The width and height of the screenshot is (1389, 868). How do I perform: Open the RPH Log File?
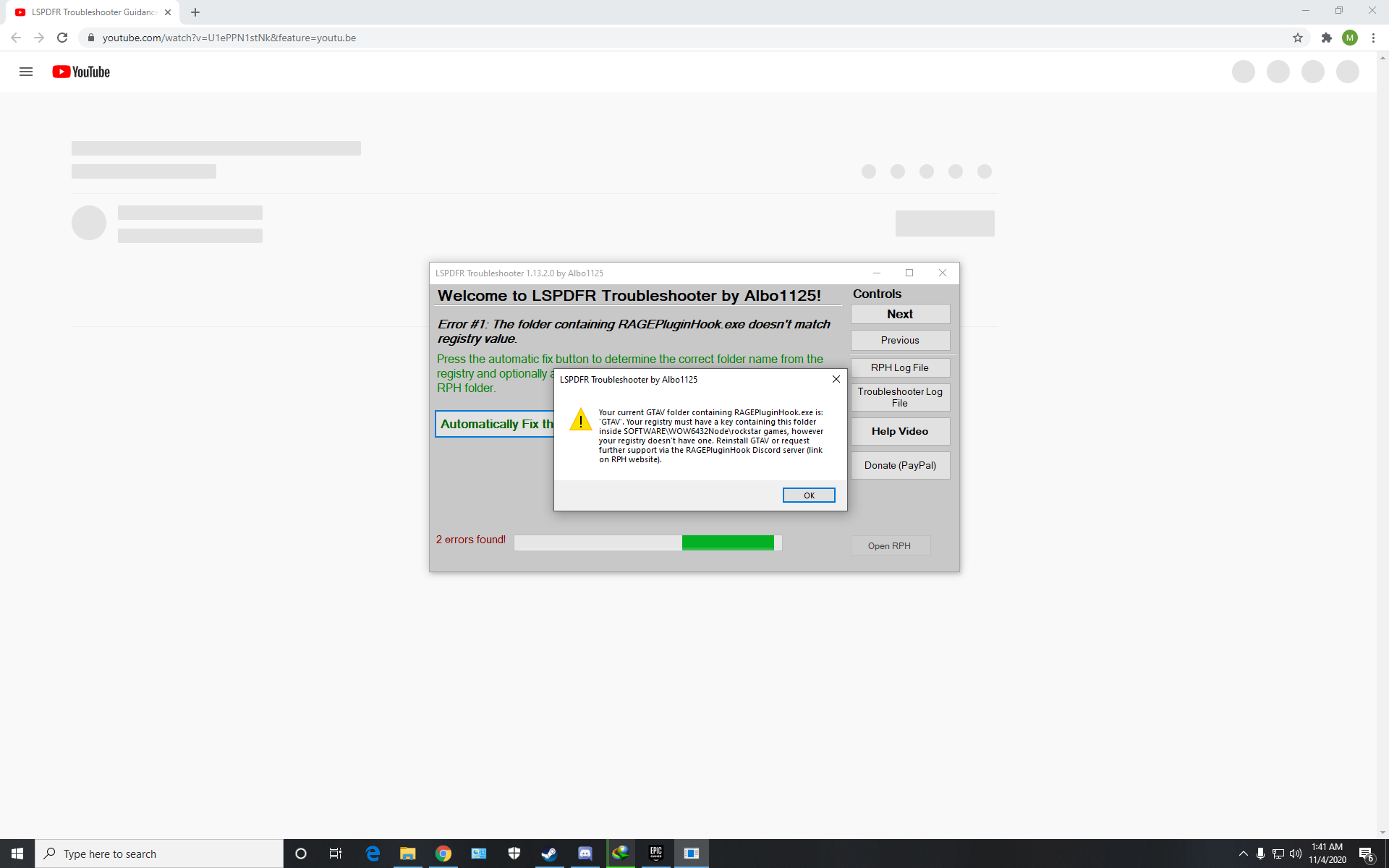point(899,367)
